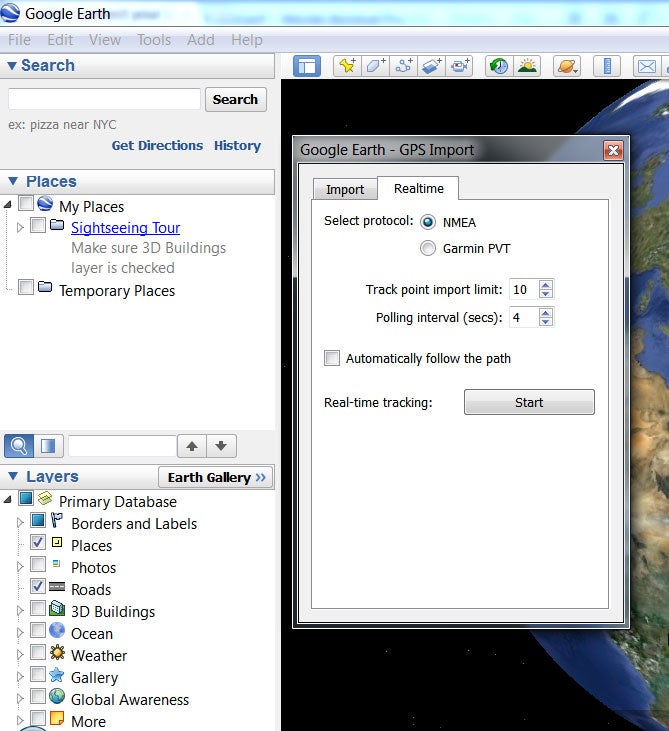Add an image overlay from the toolbar
This screenshot has height=731, width=669.
(x=431, y=66)
